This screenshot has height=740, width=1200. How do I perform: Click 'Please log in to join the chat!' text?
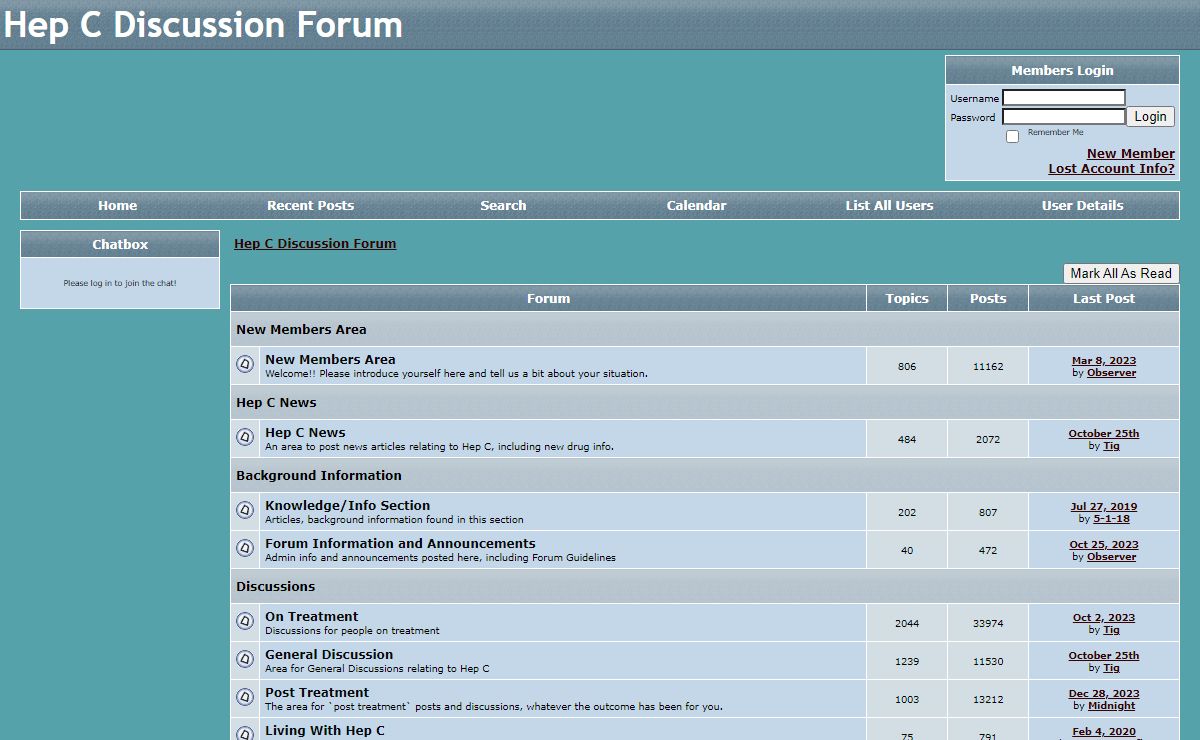120,283
